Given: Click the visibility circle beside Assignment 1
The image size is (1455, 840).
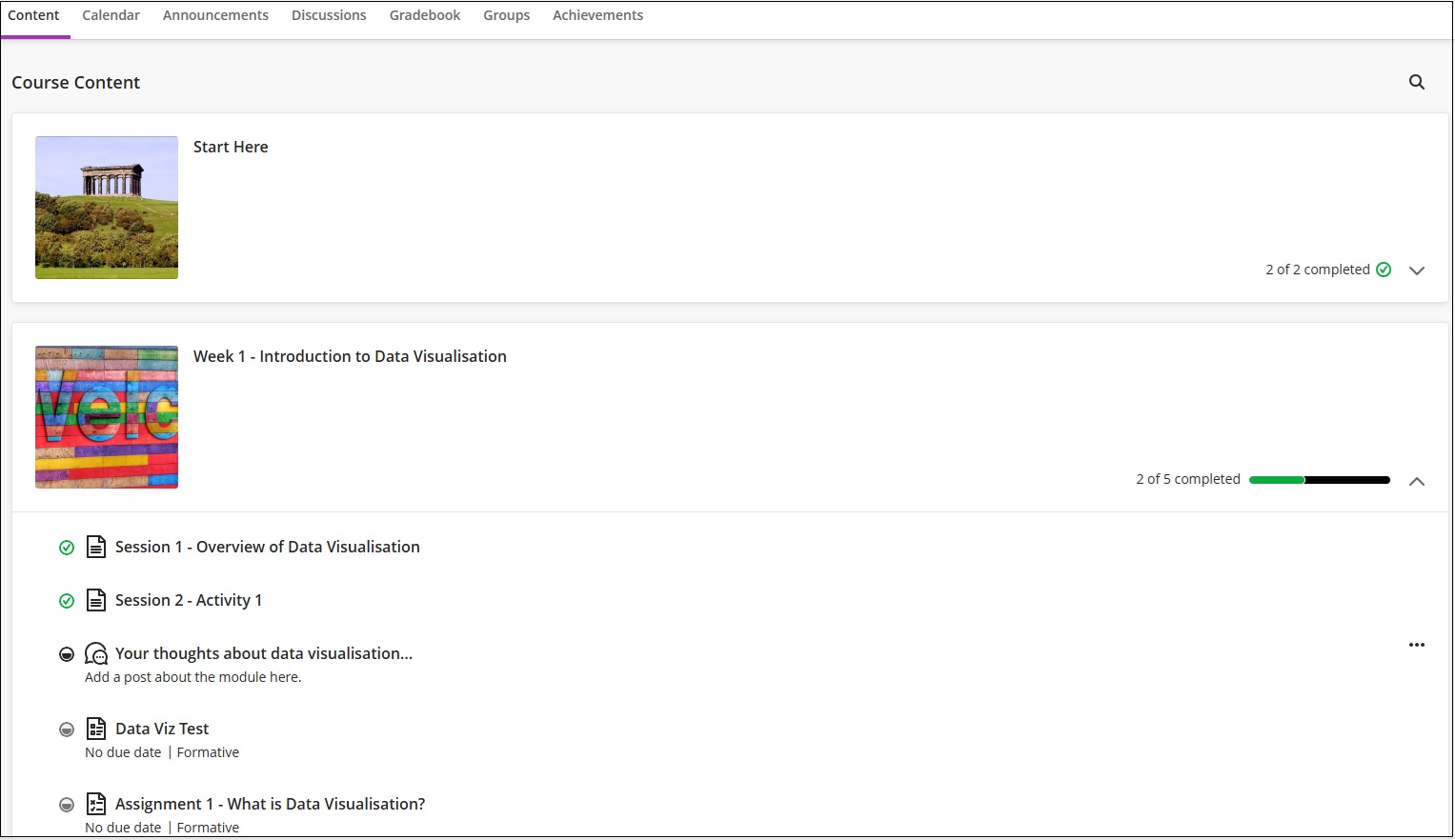Looking at the screenshot, I should 67,803.
